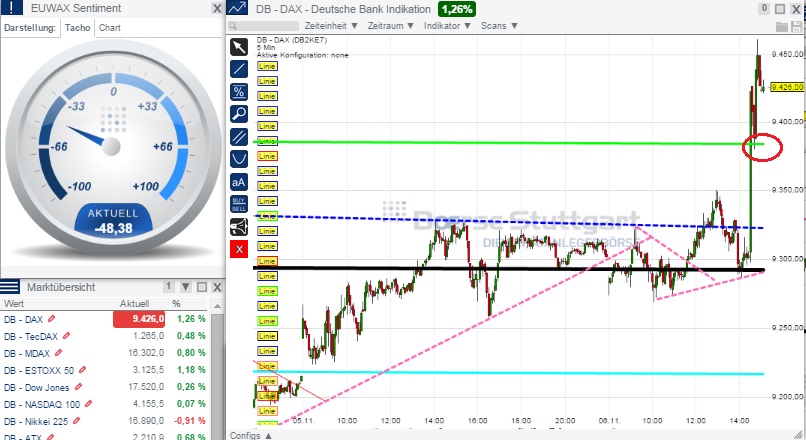Select the DB - DAX row name
Image resolution: width=806 pixels, height=440 pixels.
(x=23, y=319)
